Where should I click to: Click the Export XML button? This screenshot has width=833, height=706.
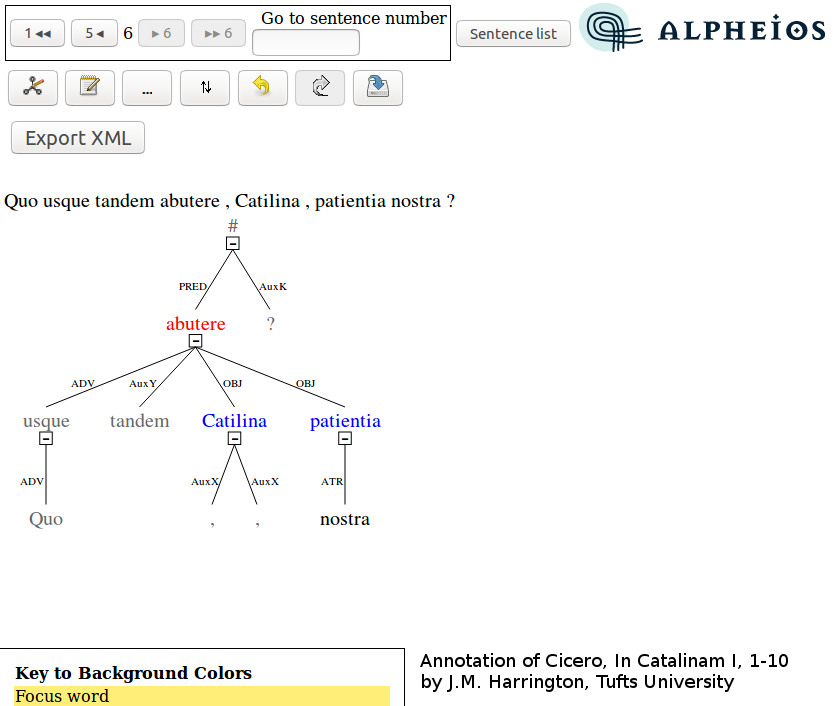coord(78,138)
